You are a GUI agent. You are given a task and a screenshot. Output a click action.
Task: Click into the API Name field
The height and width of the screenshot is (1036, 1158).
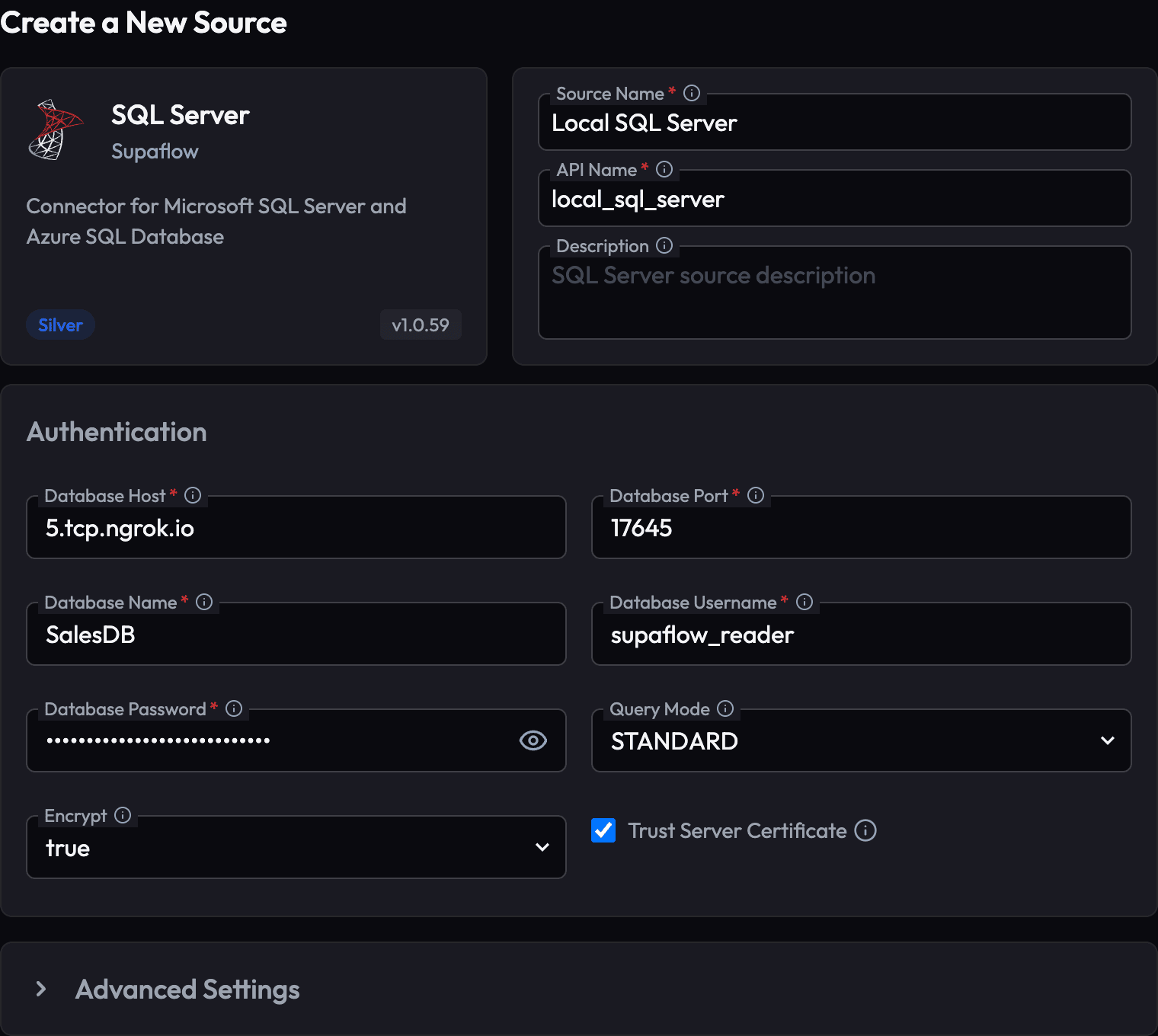point(835,198)
